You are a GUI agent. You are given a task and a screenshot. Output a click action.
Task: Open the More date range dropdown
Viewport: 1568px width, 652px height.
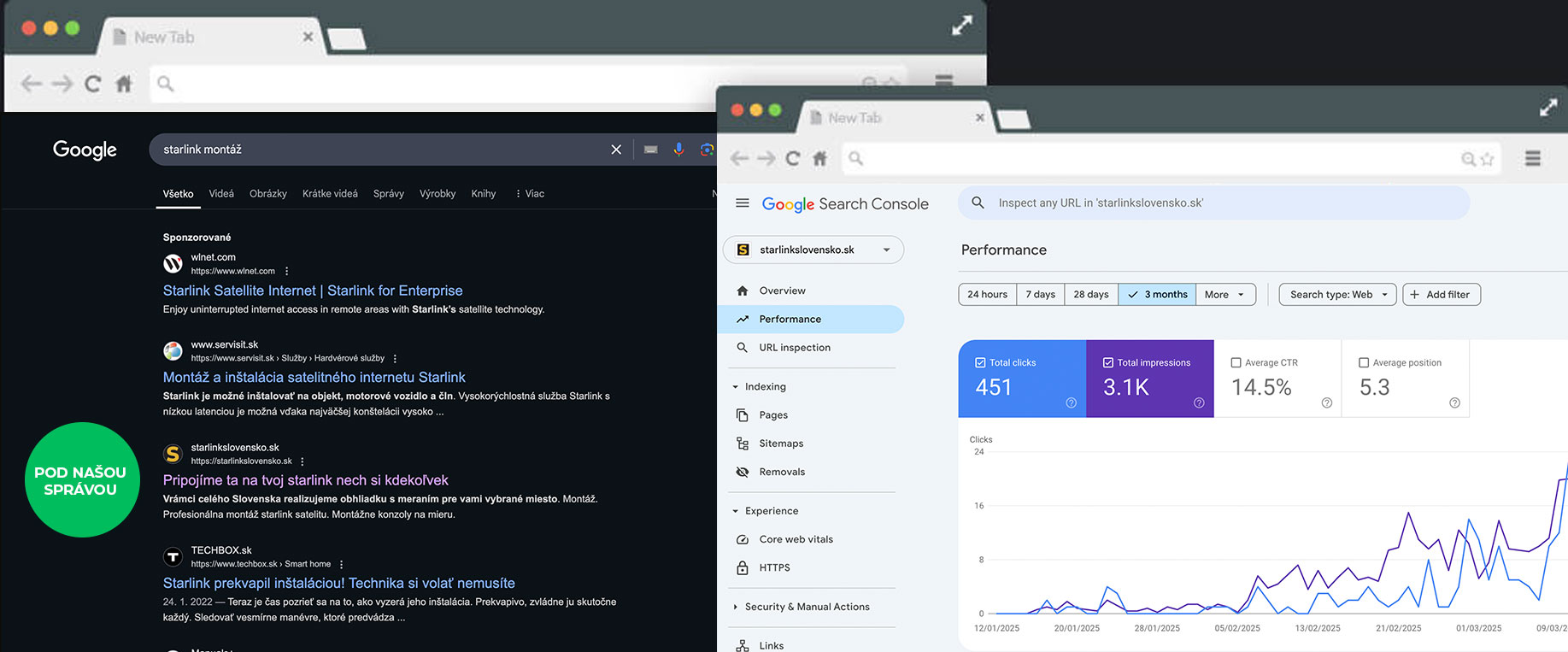(x=1225, y=295)
